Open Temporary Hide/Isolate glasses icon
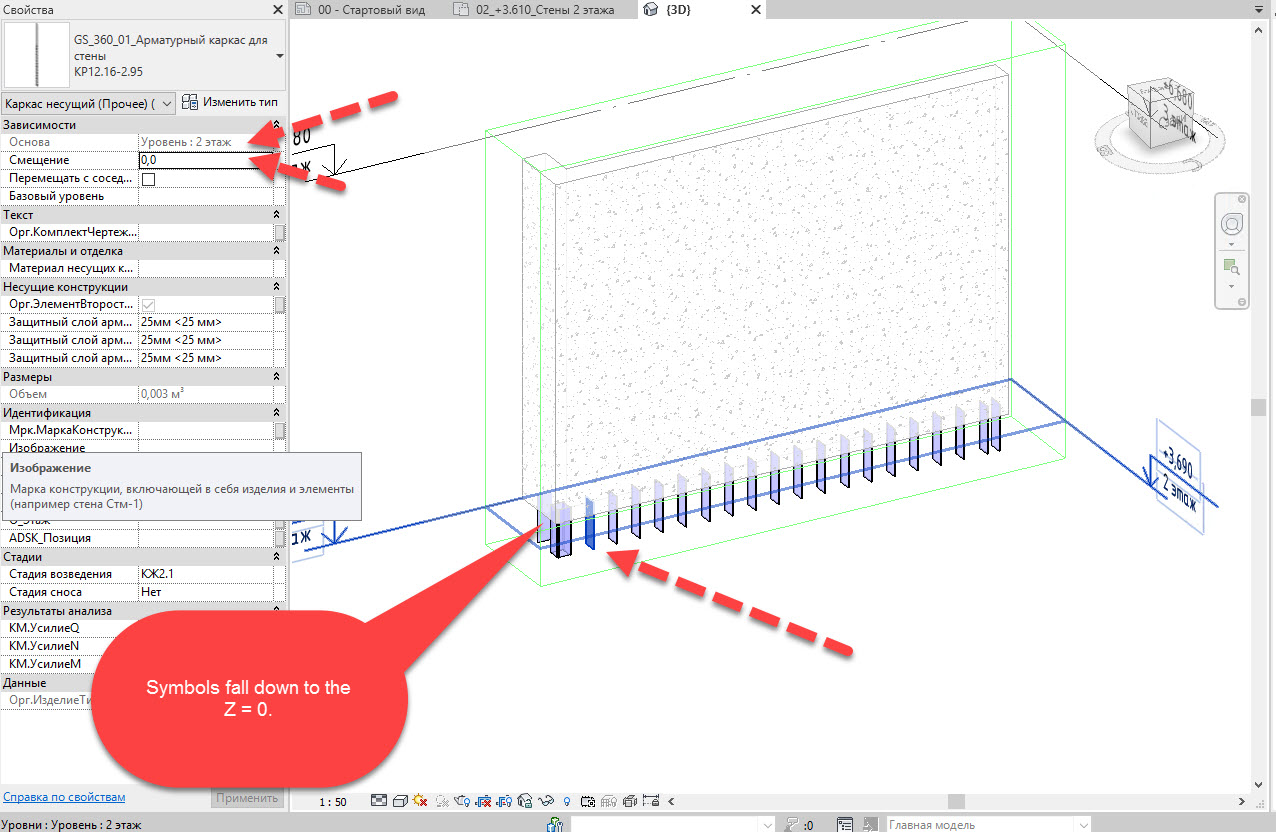 546,801
